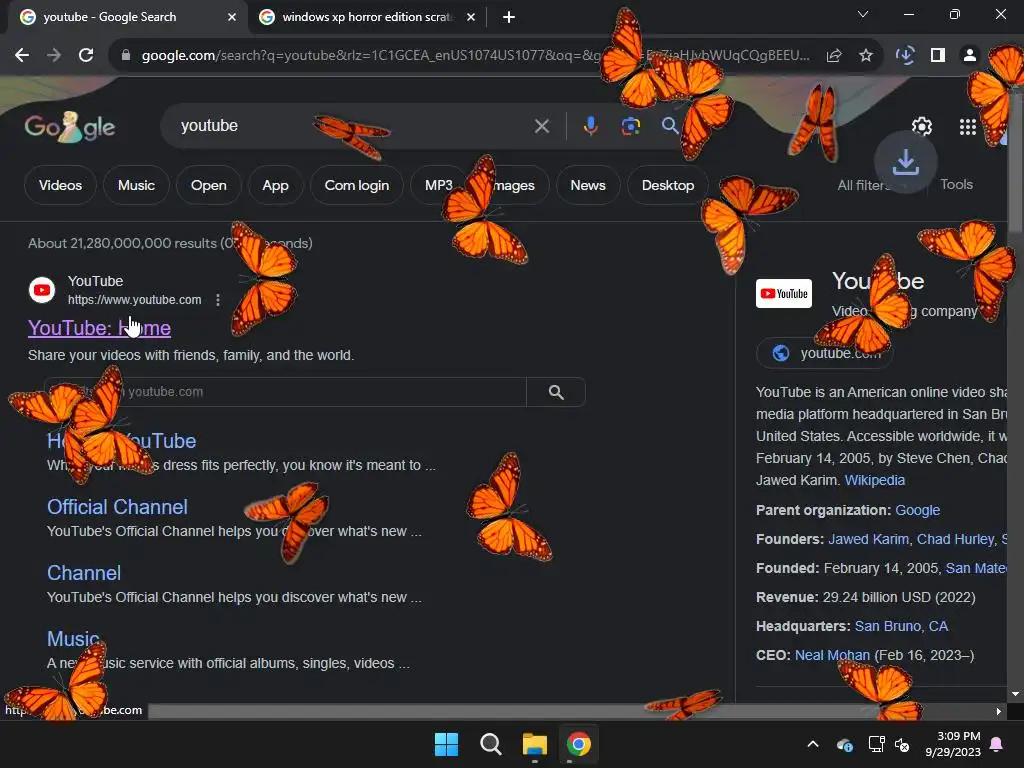The image size is (1024, 768).
Task: Open Windows Start menu
Action: coord(447,744)
